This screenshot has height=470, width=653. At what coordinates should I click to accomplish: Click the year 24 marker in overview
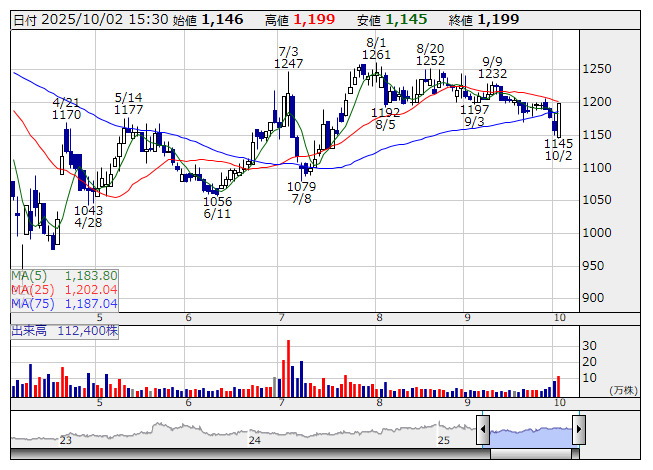[x=254, y=440]
